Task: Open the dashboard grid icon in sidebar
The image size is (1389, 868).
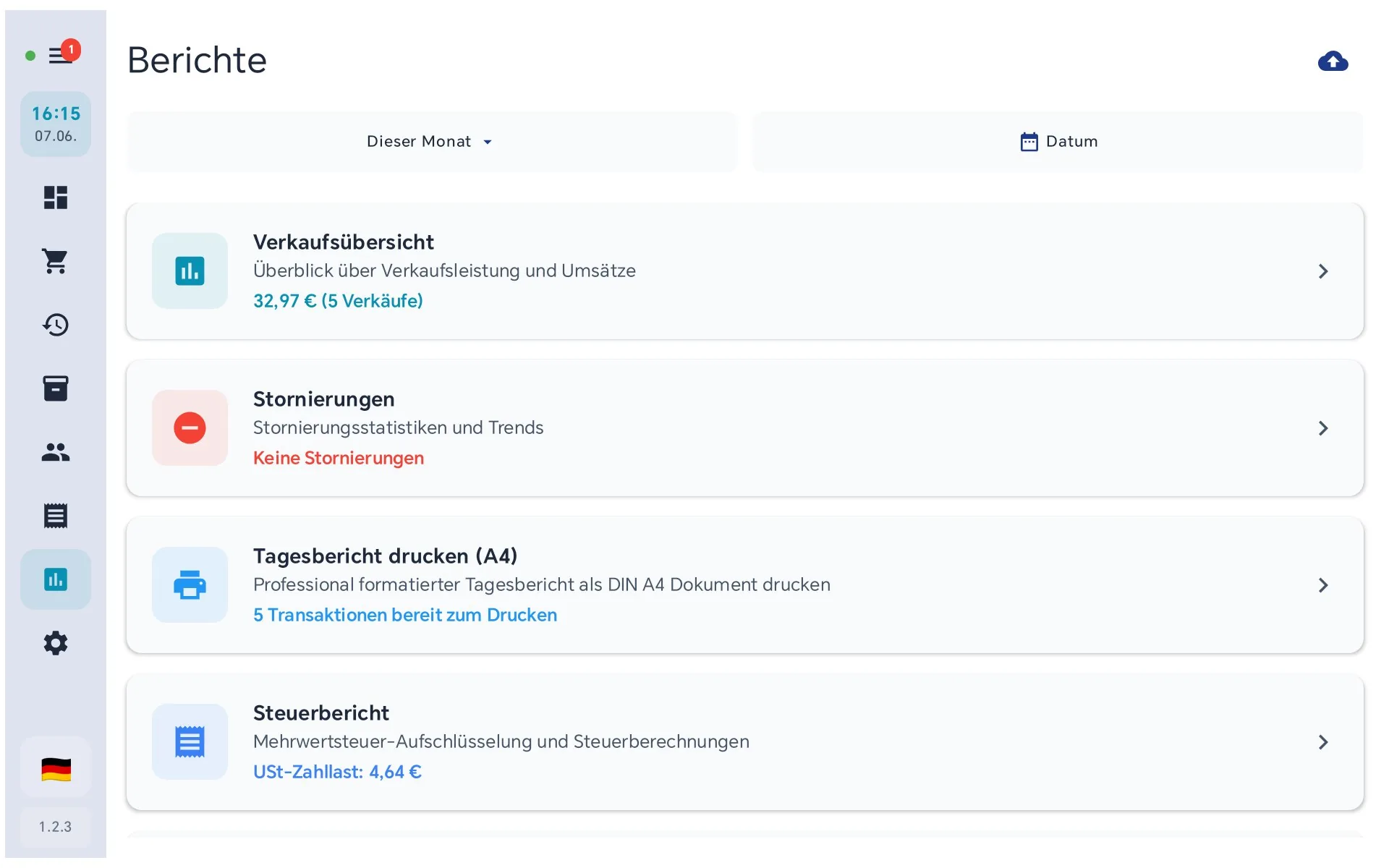Action: [56, 197]
